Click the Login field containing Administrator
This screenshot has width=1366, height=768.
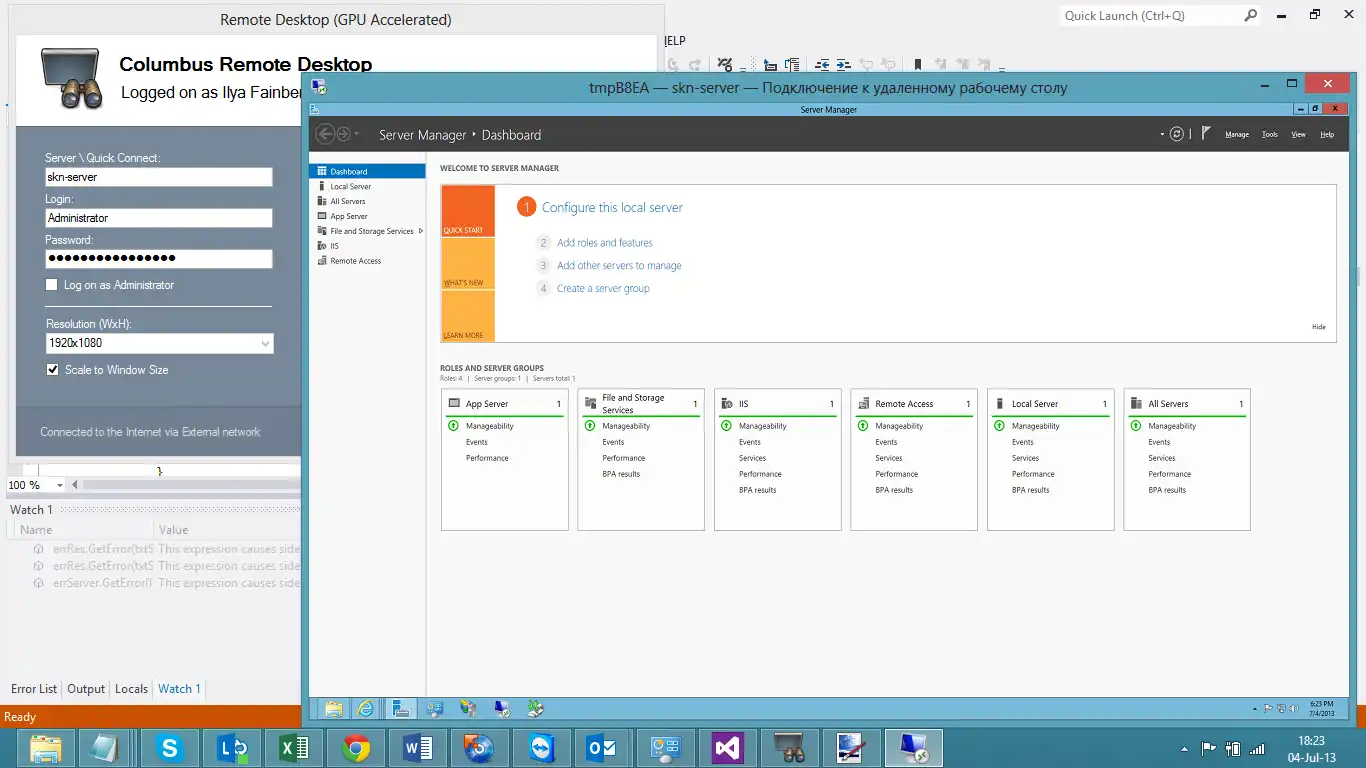[159, 218]
